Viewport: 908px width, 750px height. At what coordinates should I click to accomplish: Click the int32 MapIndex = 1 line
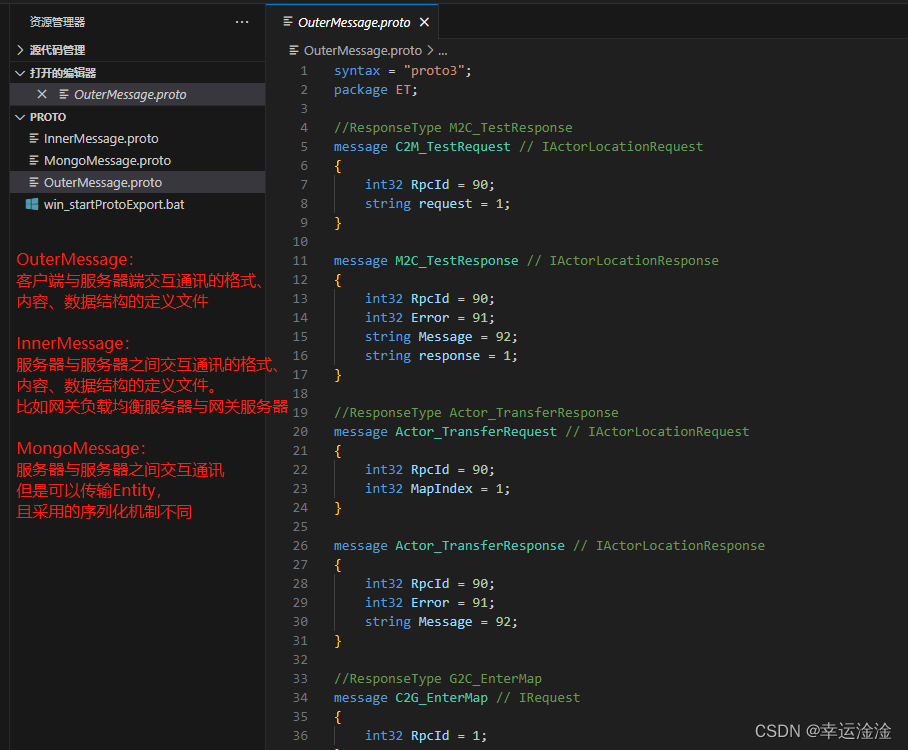tap(437, 489)
